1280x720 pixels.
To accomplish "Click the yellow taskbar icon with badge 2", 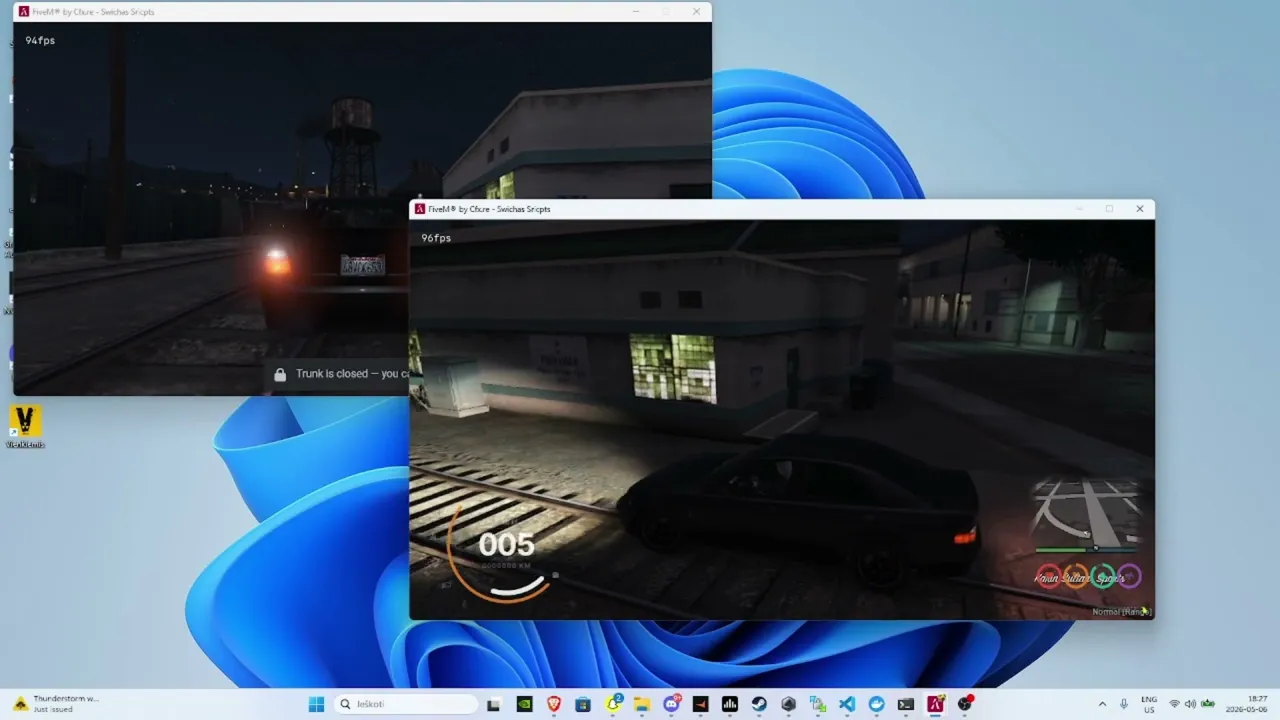I will pos(613,704).
